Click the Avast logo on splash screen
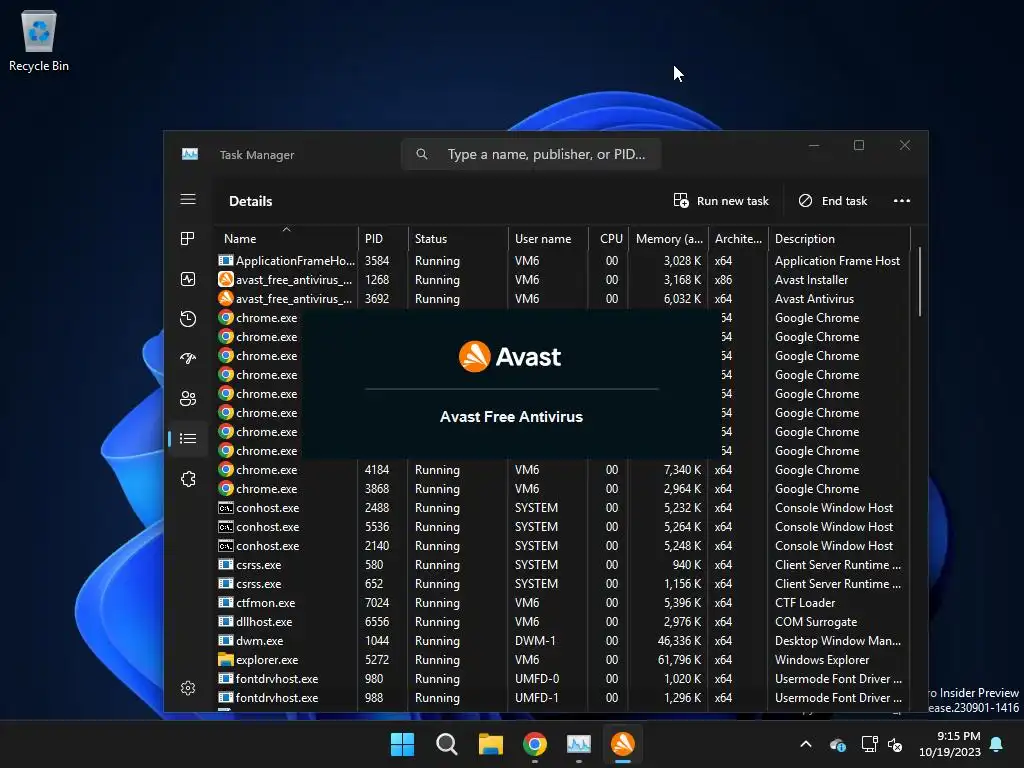This screenshot has height=768, width=1024. pyautogui.click(x=510, y=357)
